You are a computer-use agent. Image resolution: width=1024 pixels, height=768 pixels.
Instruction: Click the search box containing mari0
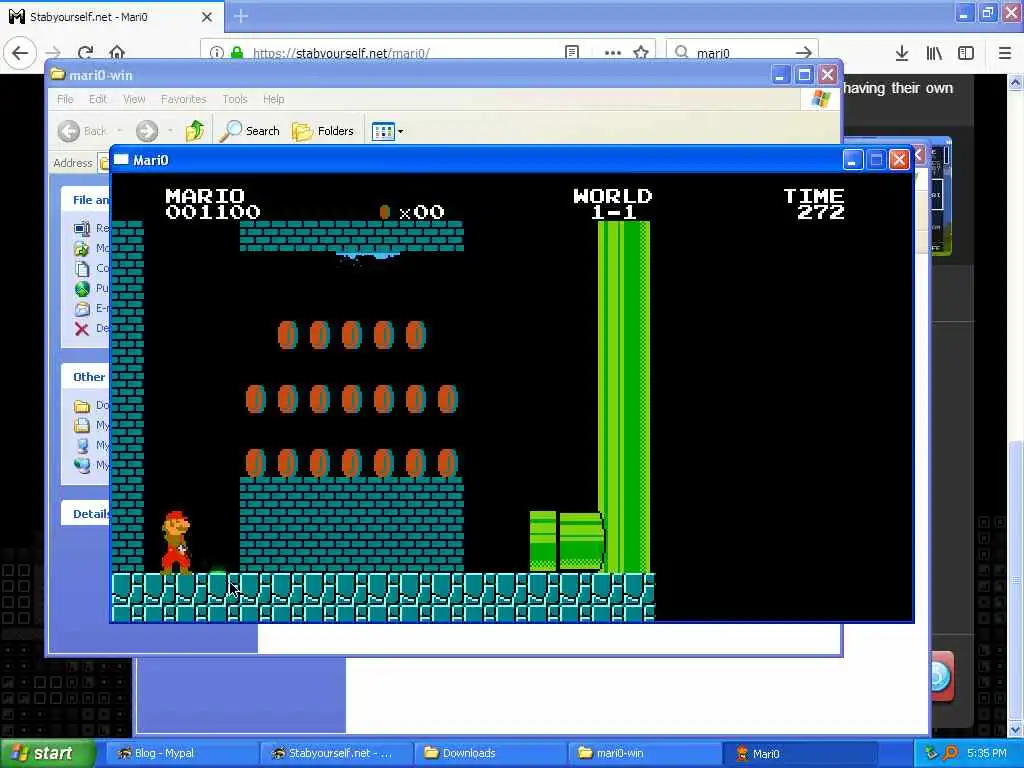point(742,53)
